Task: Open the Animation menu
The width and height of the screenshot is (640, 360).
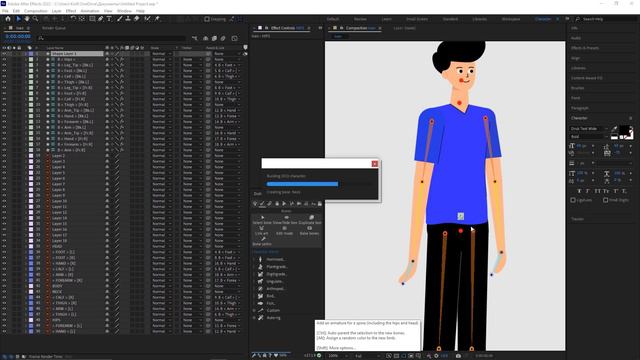Action: click(x=90, y=11)
